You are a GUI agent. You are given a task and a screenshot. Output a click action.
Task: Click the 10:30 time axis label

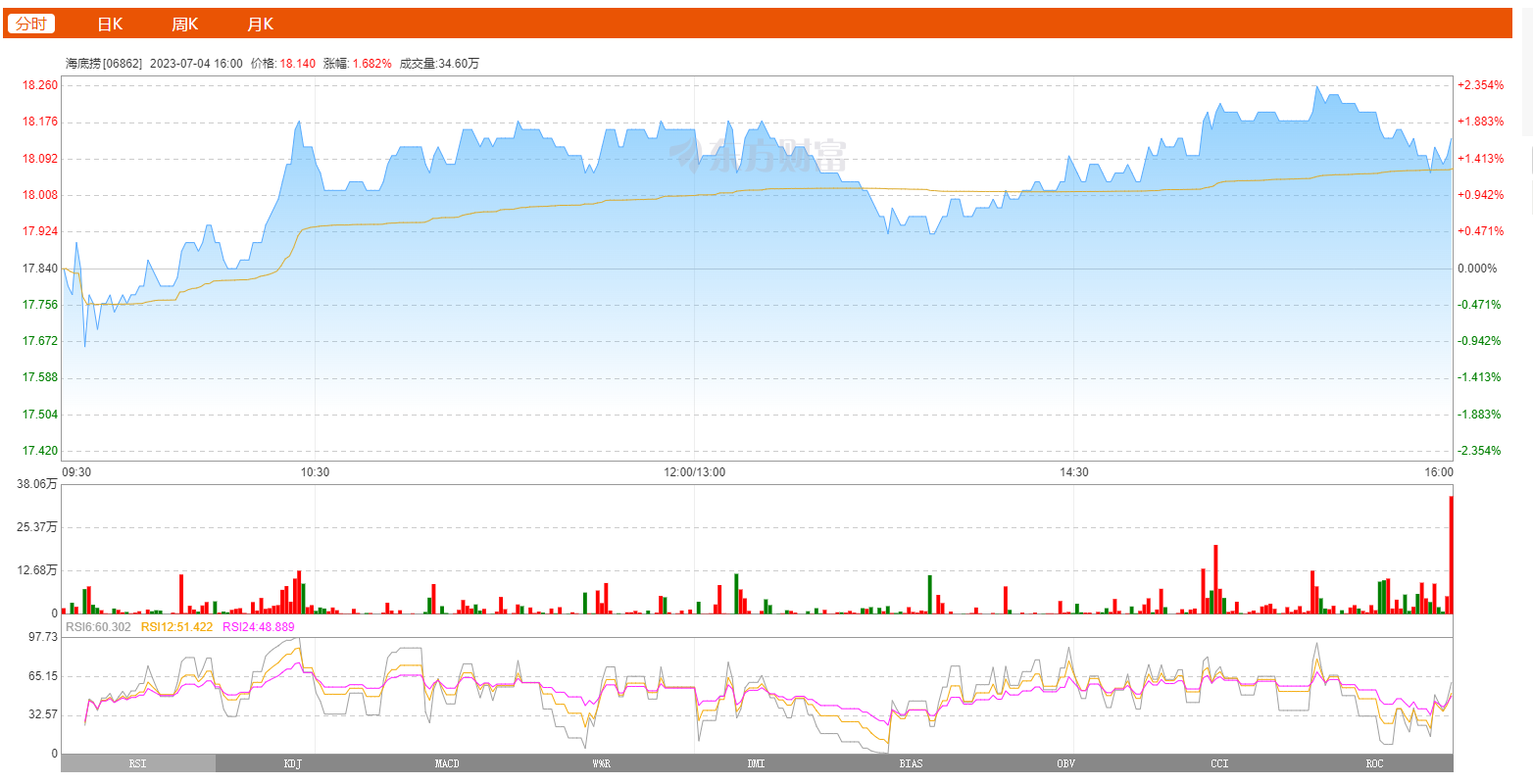(x=315, y=472)
